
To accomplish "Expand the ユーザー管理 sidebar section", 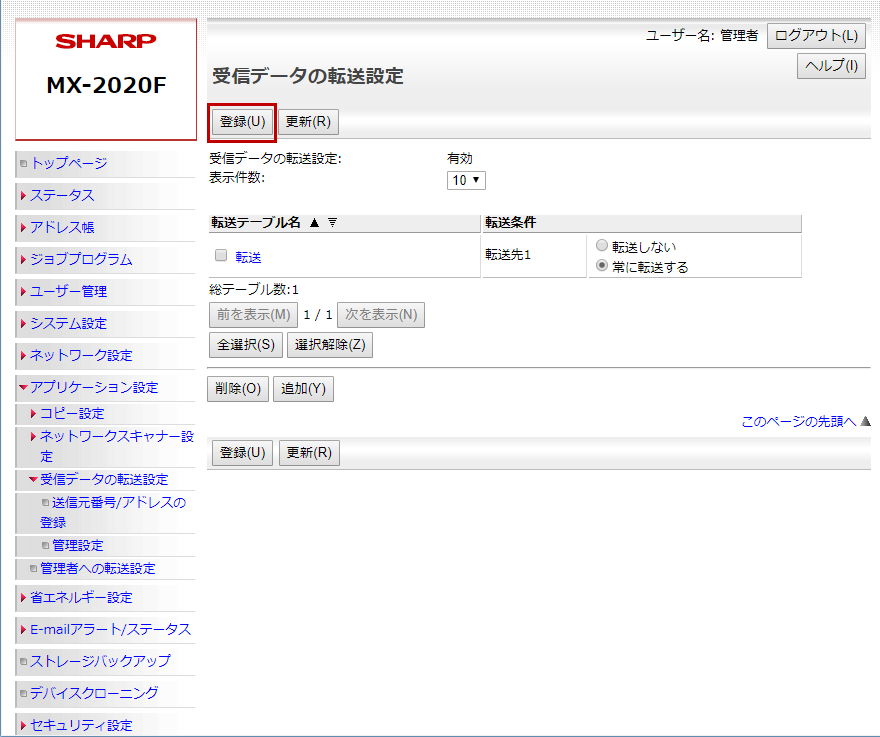I will 68,291.
